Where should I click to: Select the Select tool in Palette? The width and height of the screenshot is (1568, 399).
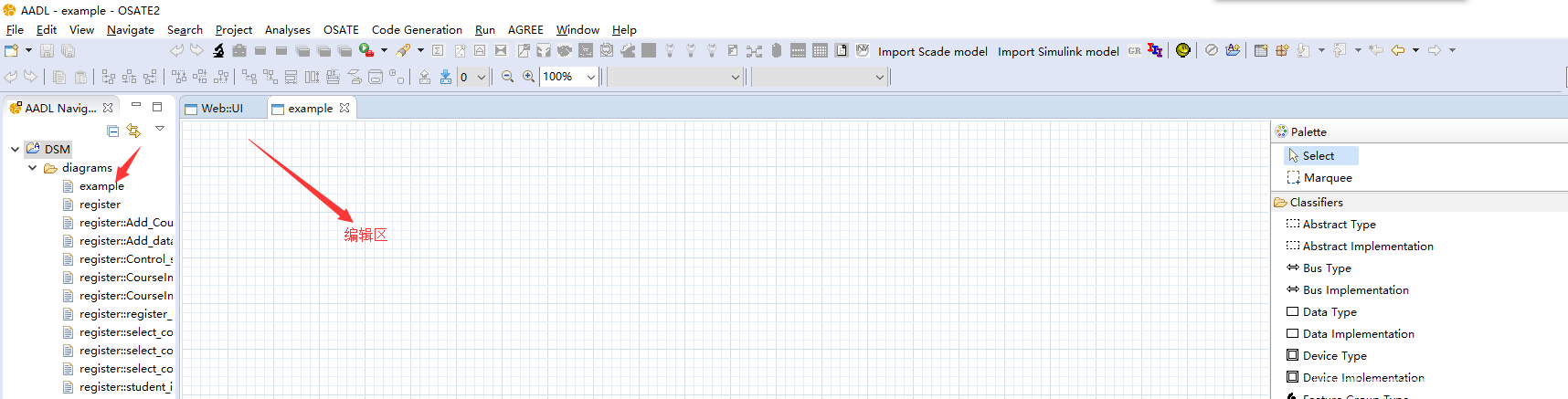1321,156
